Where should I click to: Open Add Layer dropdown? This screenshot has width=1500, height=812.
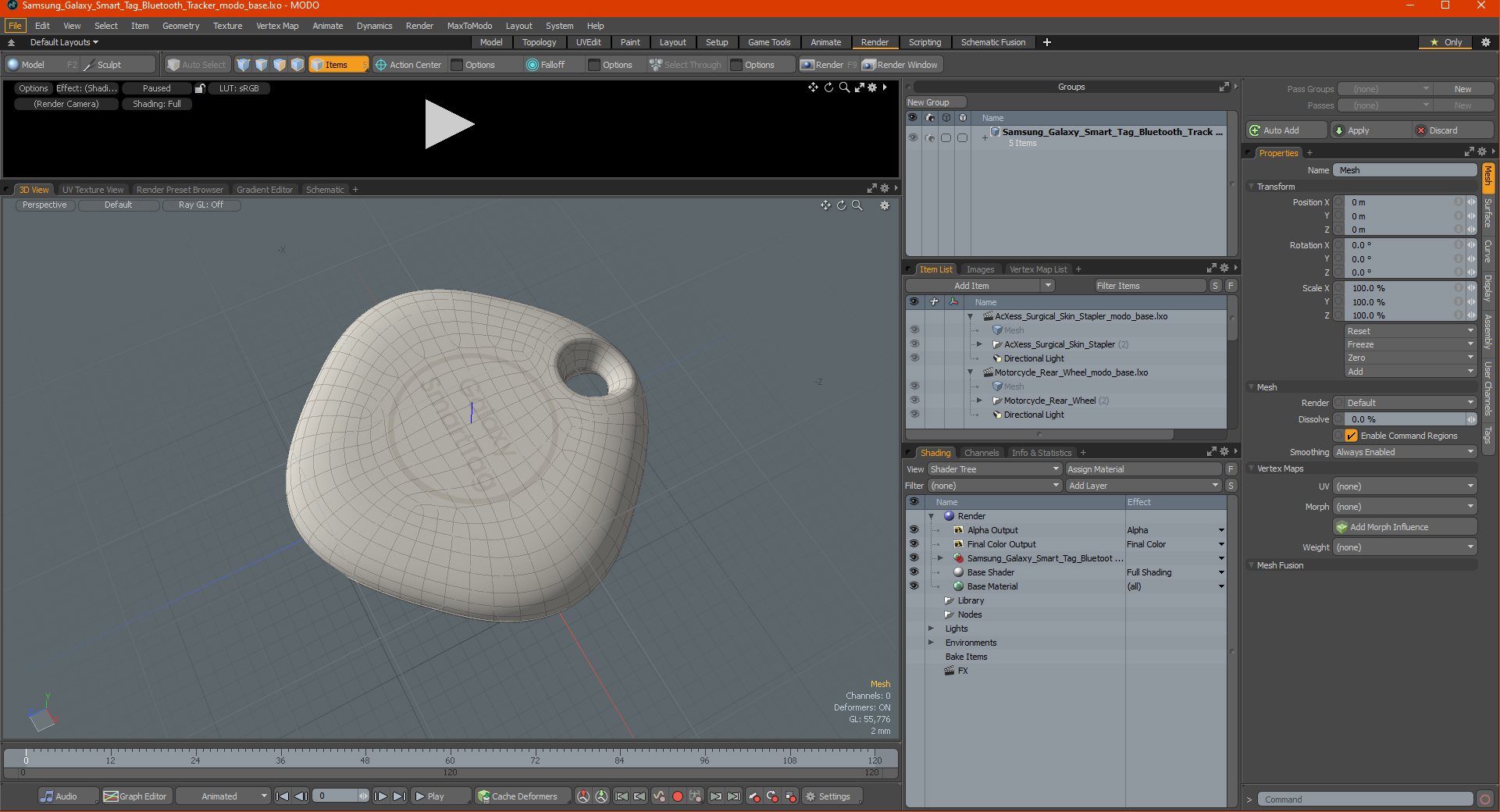tap(1143, 486)
